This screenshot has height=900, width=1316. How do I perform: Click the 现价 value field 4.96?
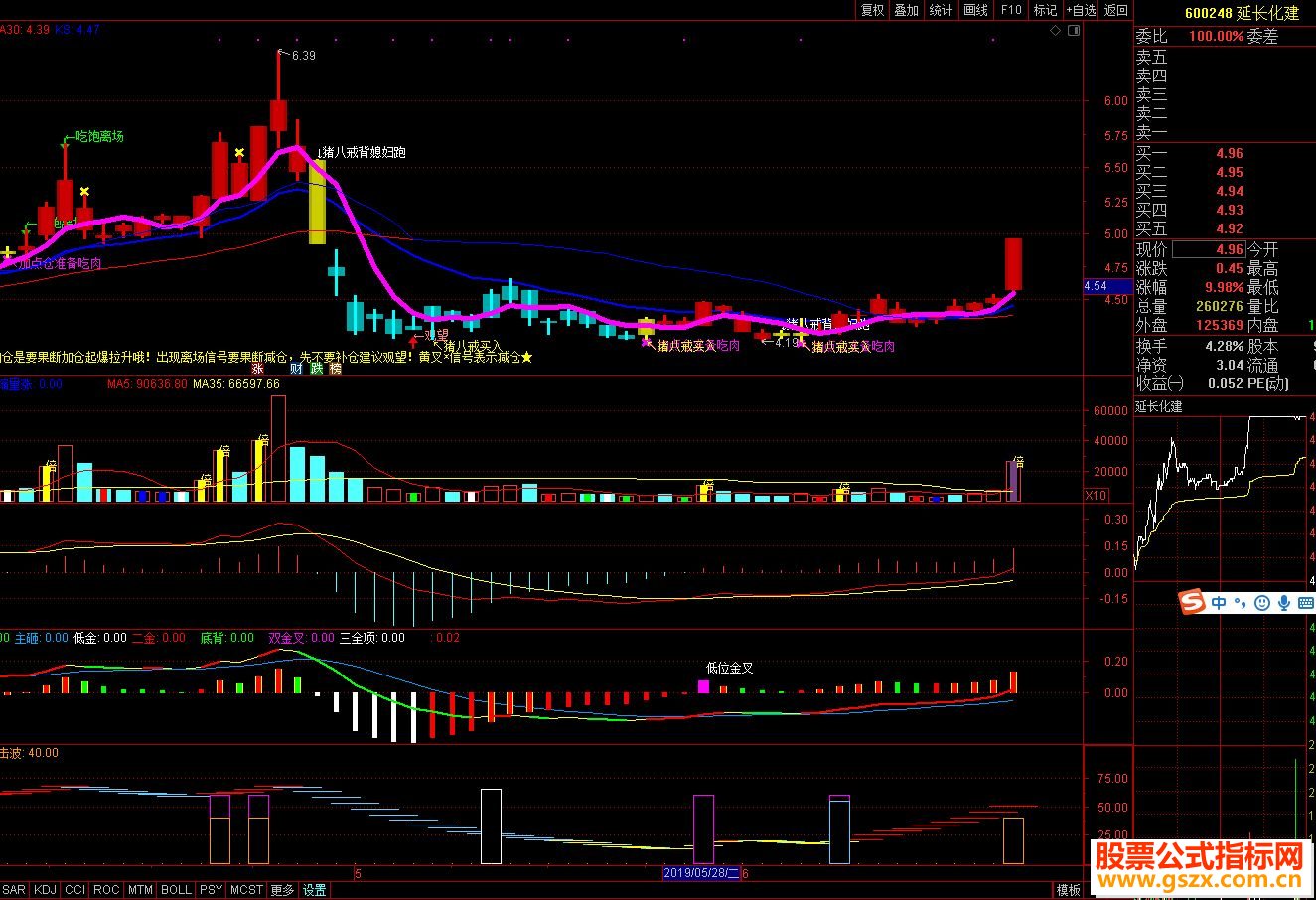(x=1208, y=250)
